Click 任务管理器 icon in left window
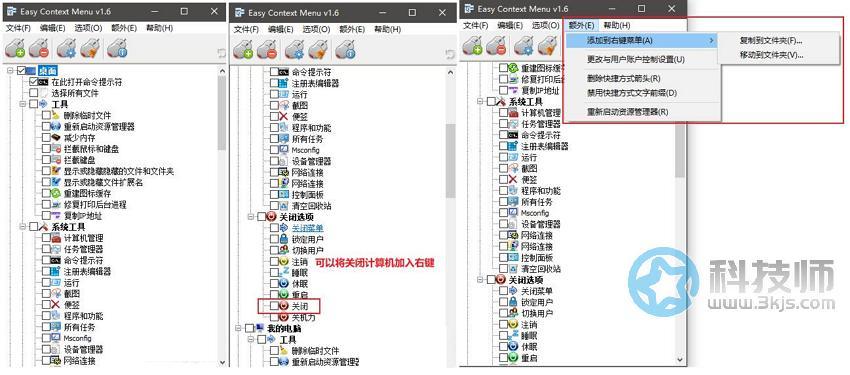 pos(57,249)
